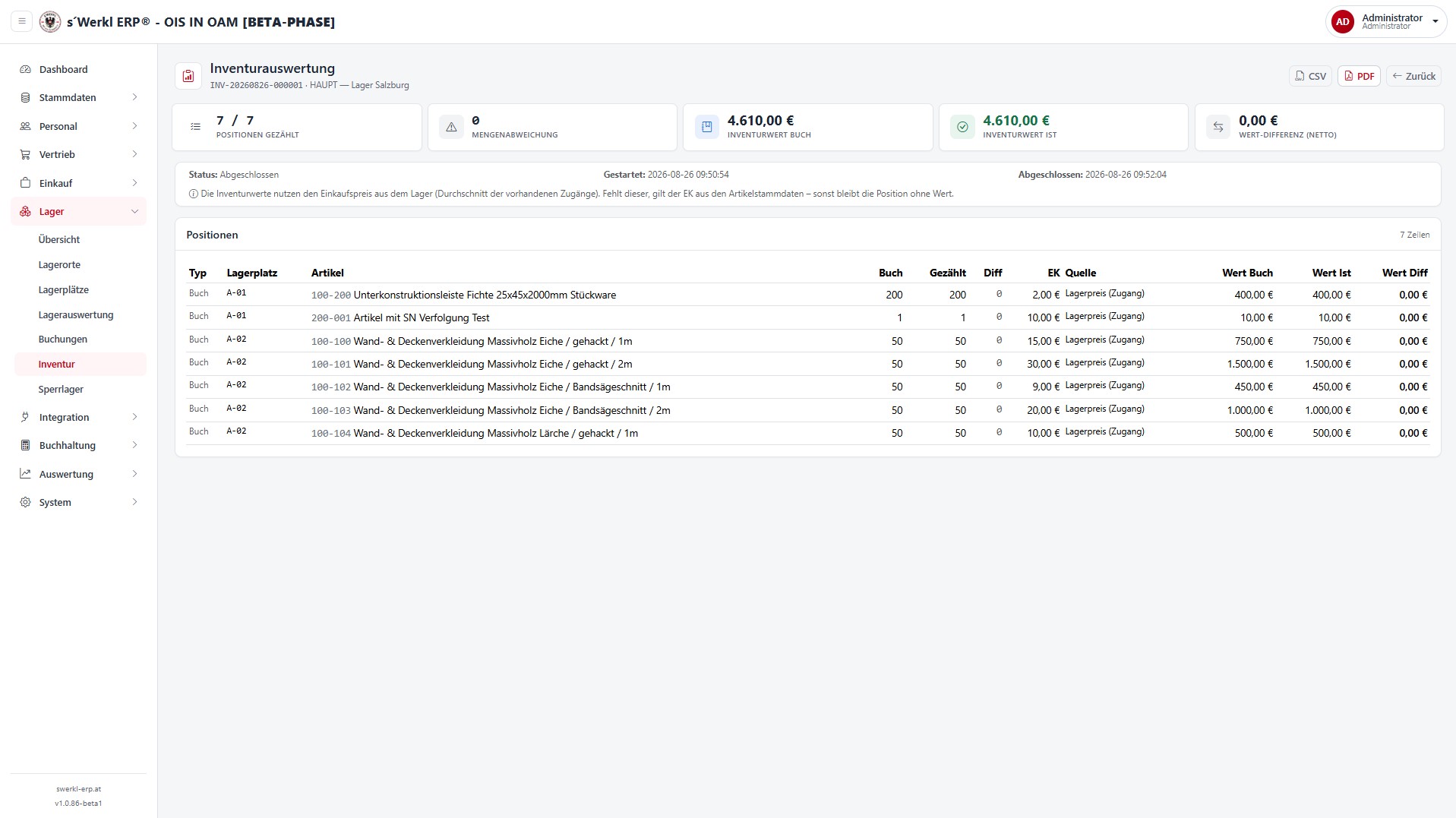
Task: Click the Stammdaten database icon
Action: 25,97
